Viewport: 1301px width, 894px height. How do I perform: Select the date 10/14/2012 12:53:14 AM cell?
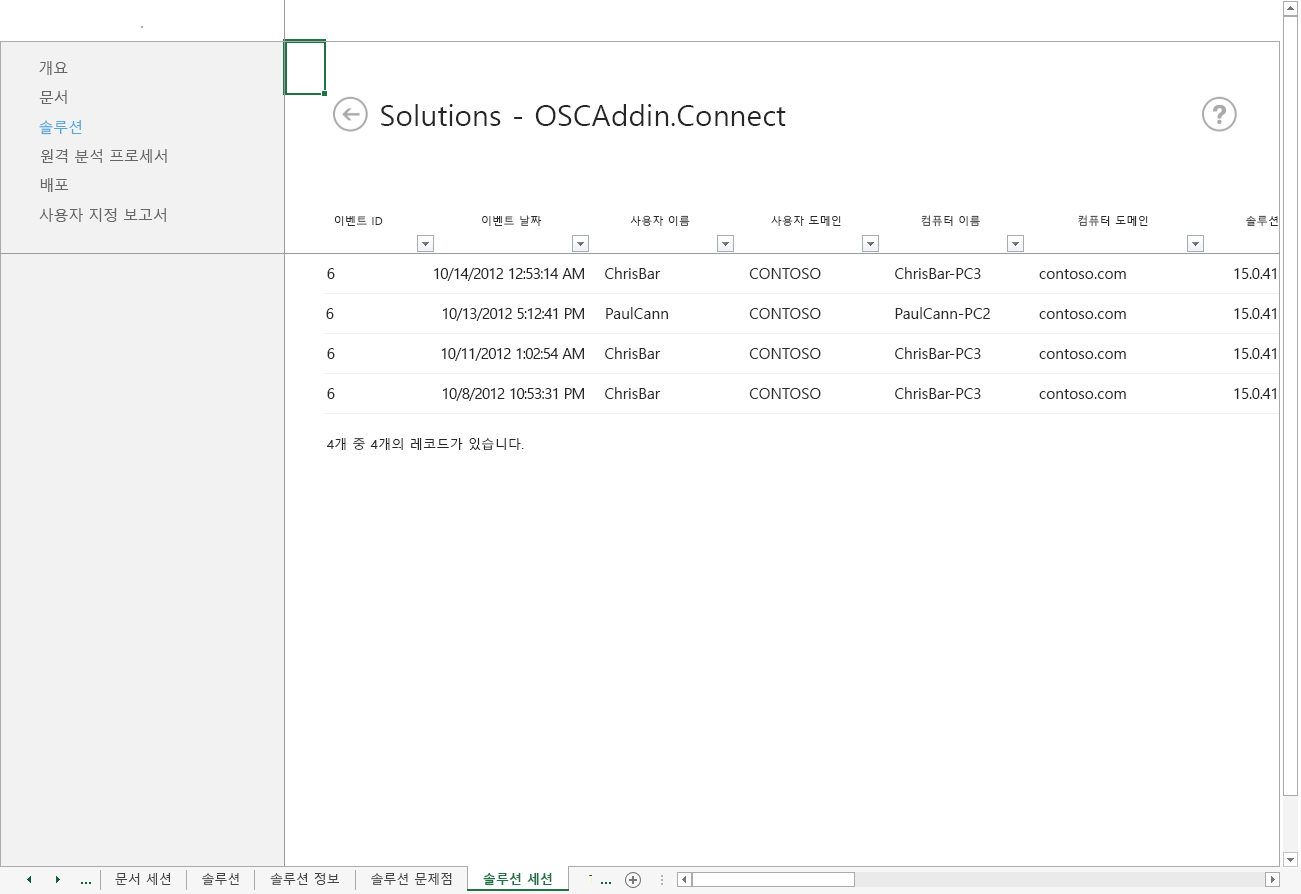tap(509, 274)
